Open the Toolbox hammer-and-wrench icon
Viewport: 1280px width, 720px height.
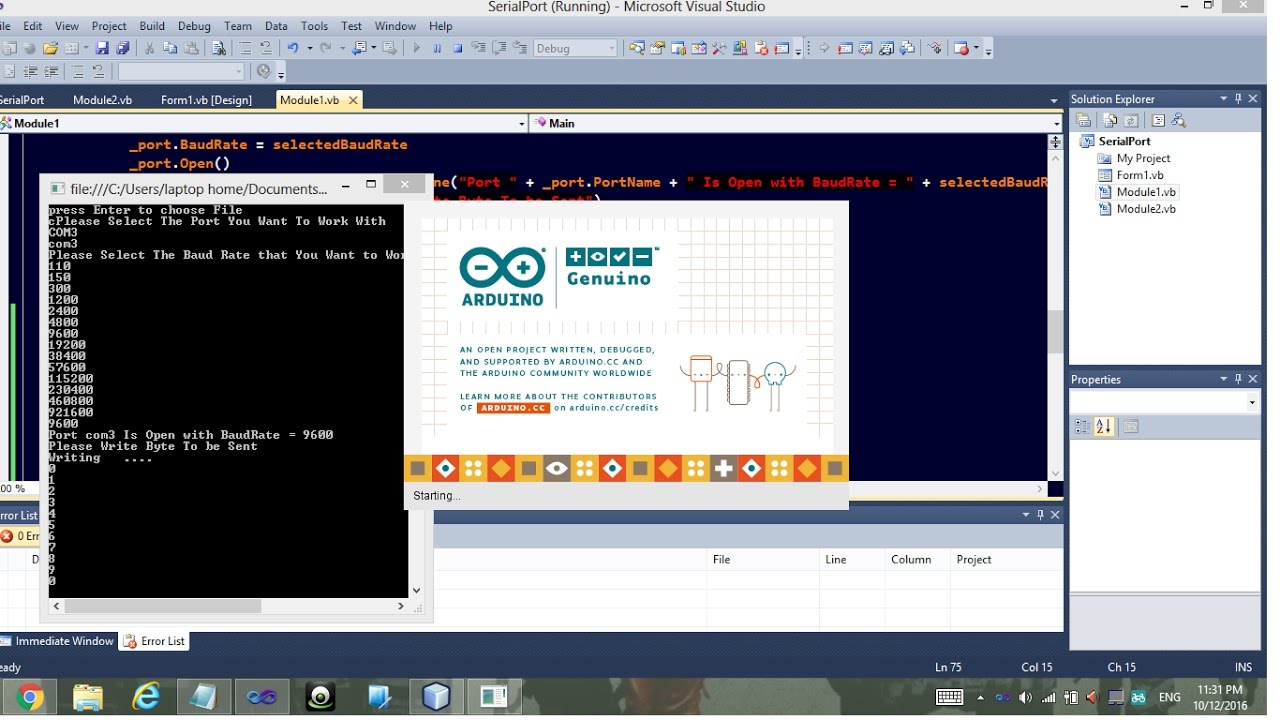[x=720, y=48]
